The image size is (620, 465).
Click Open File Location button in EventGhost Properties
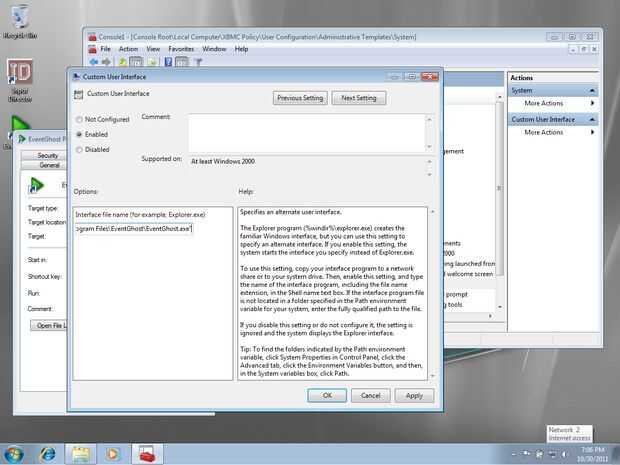[x=49, y=325]
